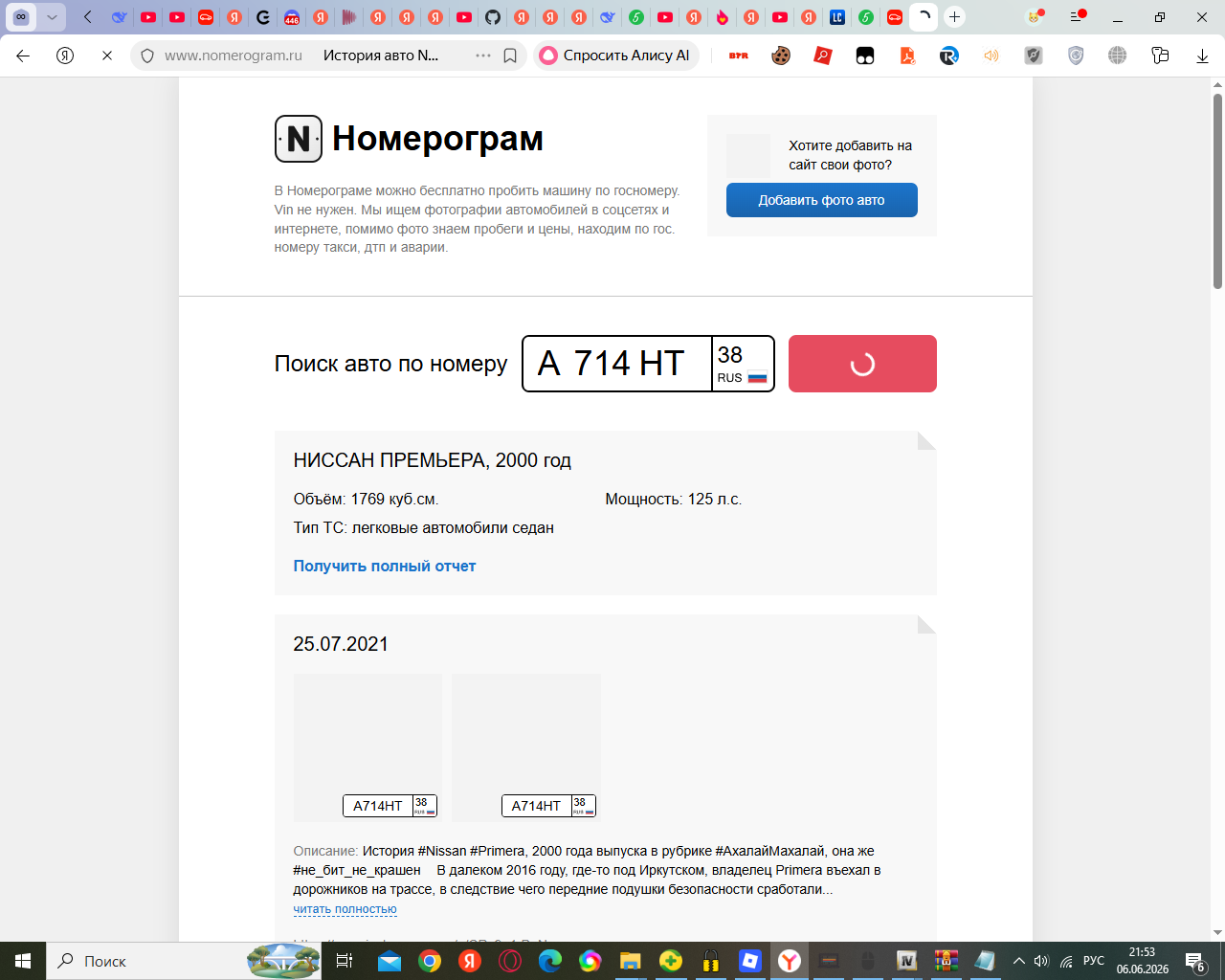Open the orange PDF extension icon

click(x=907, y=56)
